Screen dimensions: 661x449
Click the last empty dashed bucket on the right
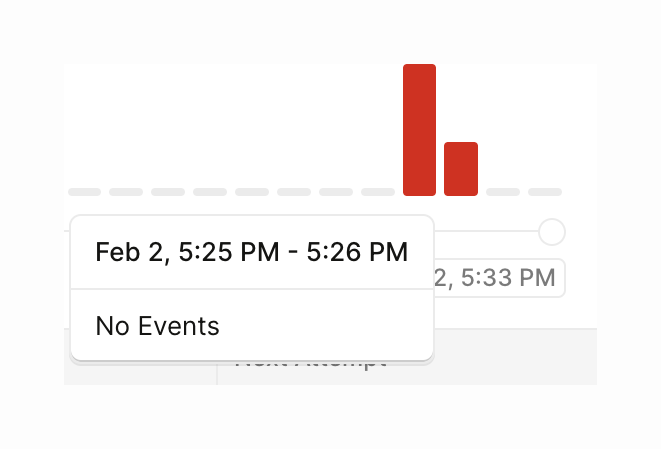pos(545,191)
